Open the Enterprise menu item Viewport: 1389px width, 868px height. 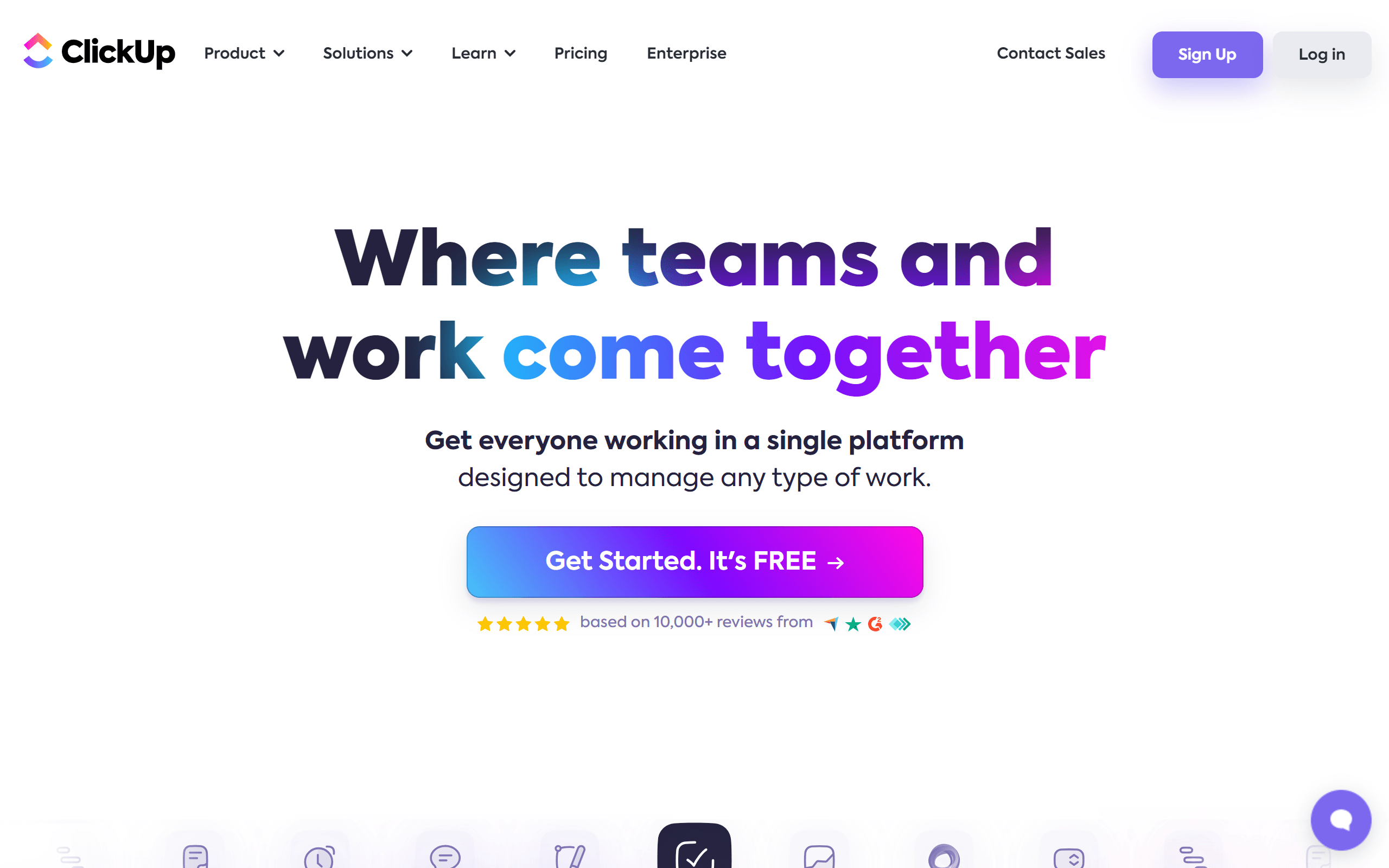point(686,54)
